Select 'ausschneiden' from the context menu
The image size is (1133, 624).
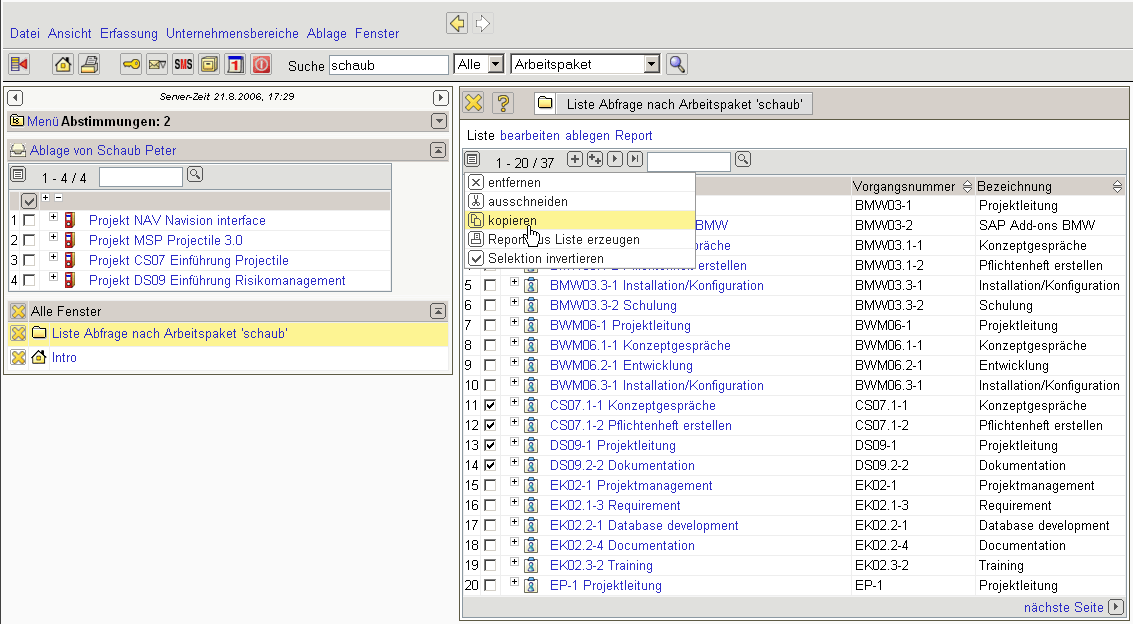528,201
